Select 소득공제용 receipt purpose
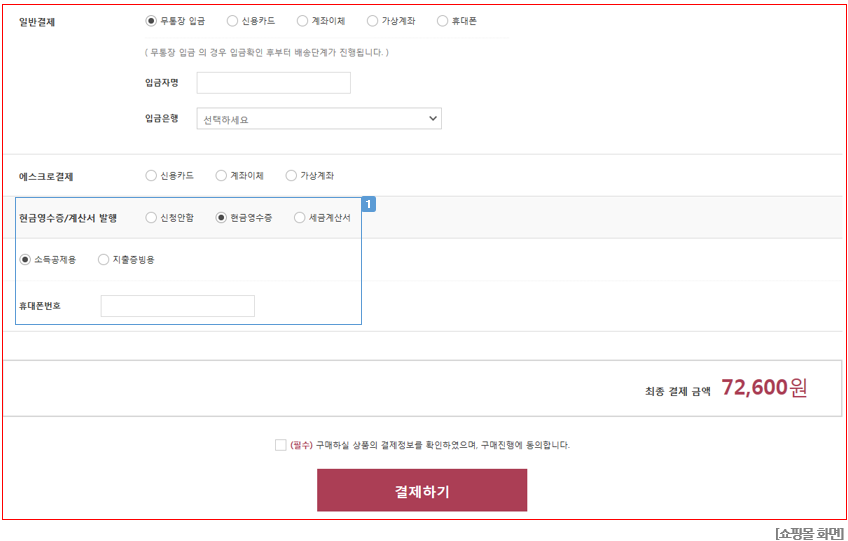848x541 pixels. pyautogui.click(x=25, y=260)
